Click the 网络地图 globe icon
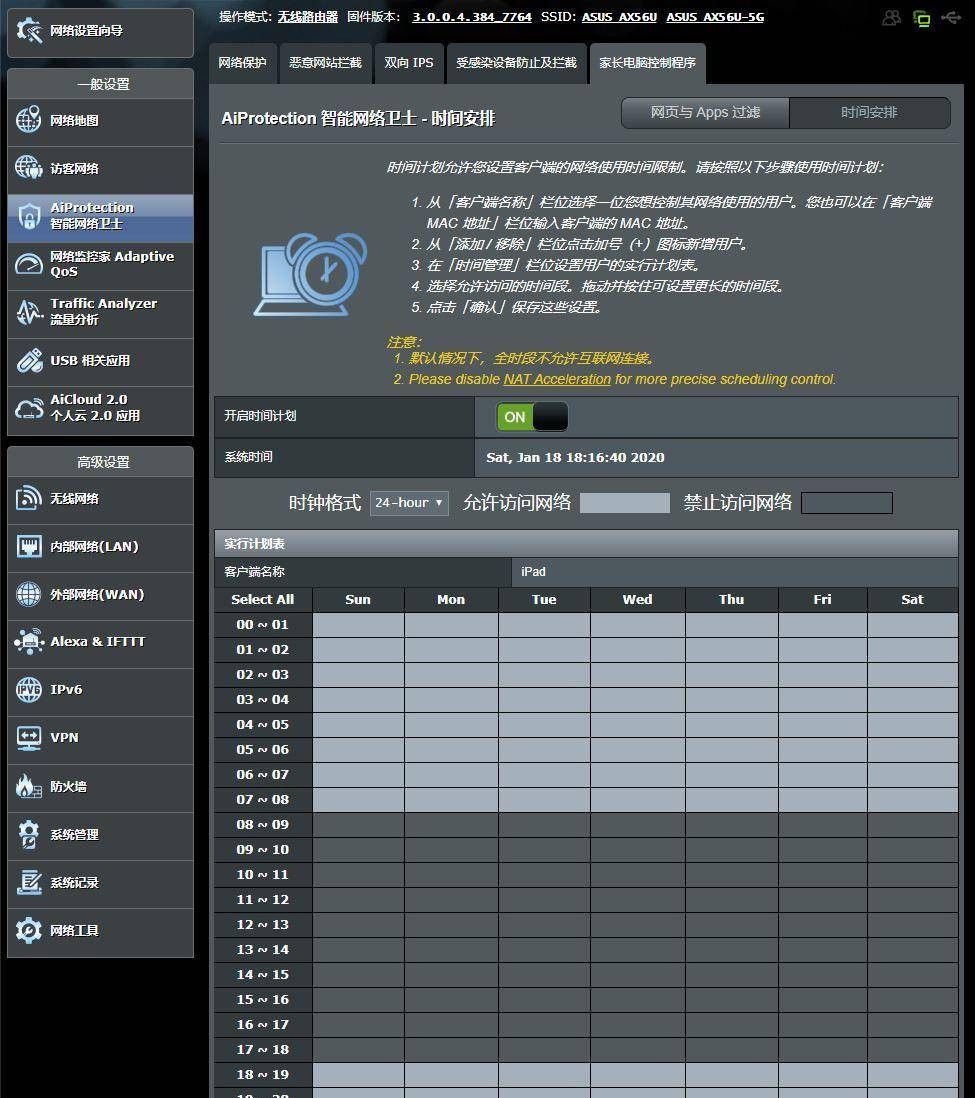975x1098 pixels. (x=29, y=121)
